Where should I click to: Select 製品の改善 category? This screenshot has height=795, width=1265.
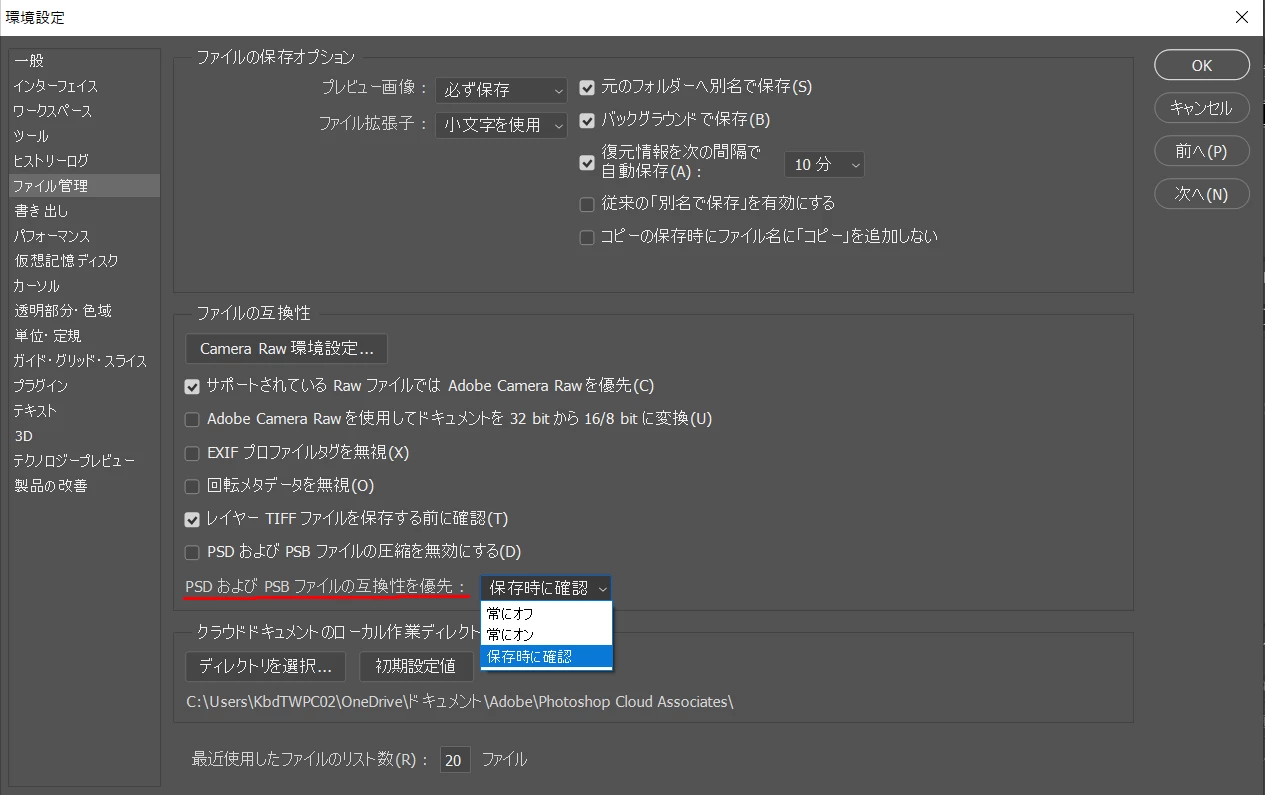tap(84, 486)
